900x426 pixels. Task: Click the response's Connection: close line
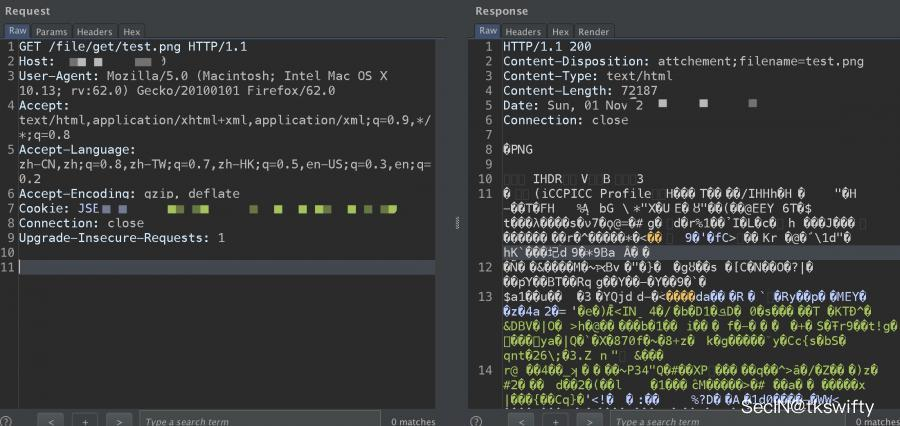pyautogui.click(x=565, y=120)
